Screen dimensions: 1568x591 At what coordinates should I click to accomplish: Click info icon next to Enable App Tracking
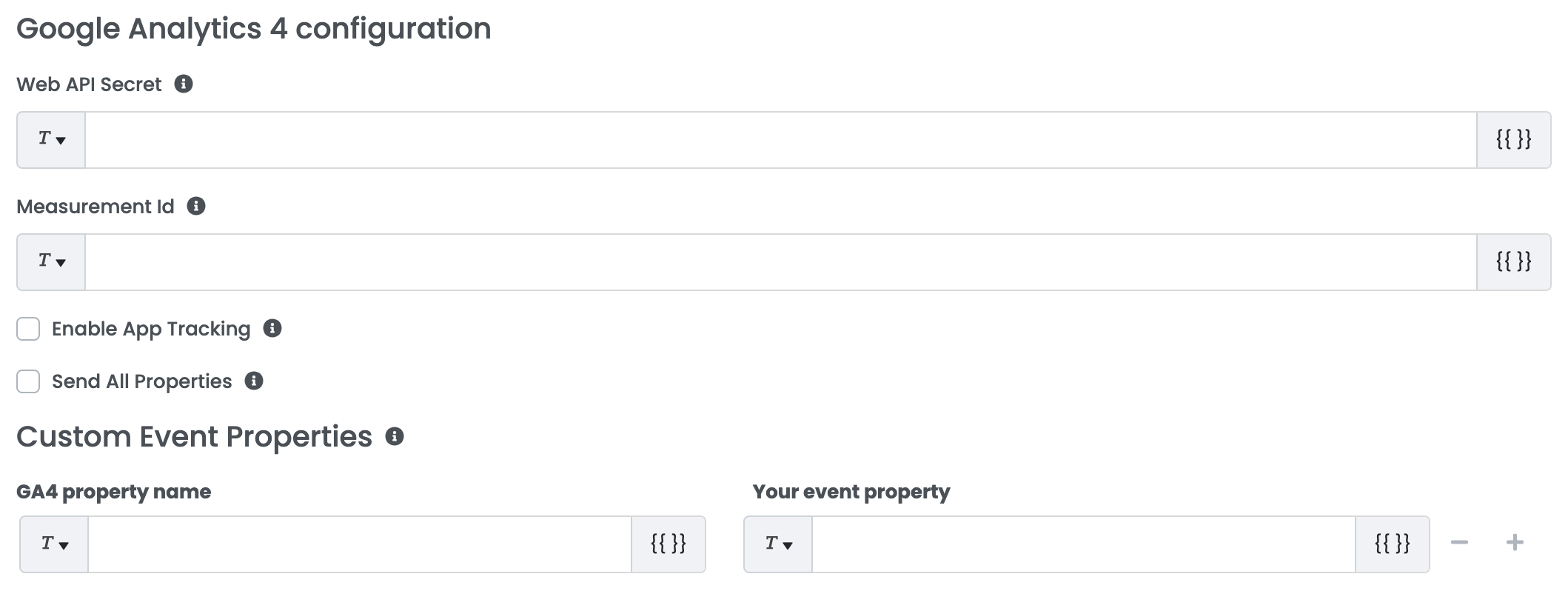point(272,328)
